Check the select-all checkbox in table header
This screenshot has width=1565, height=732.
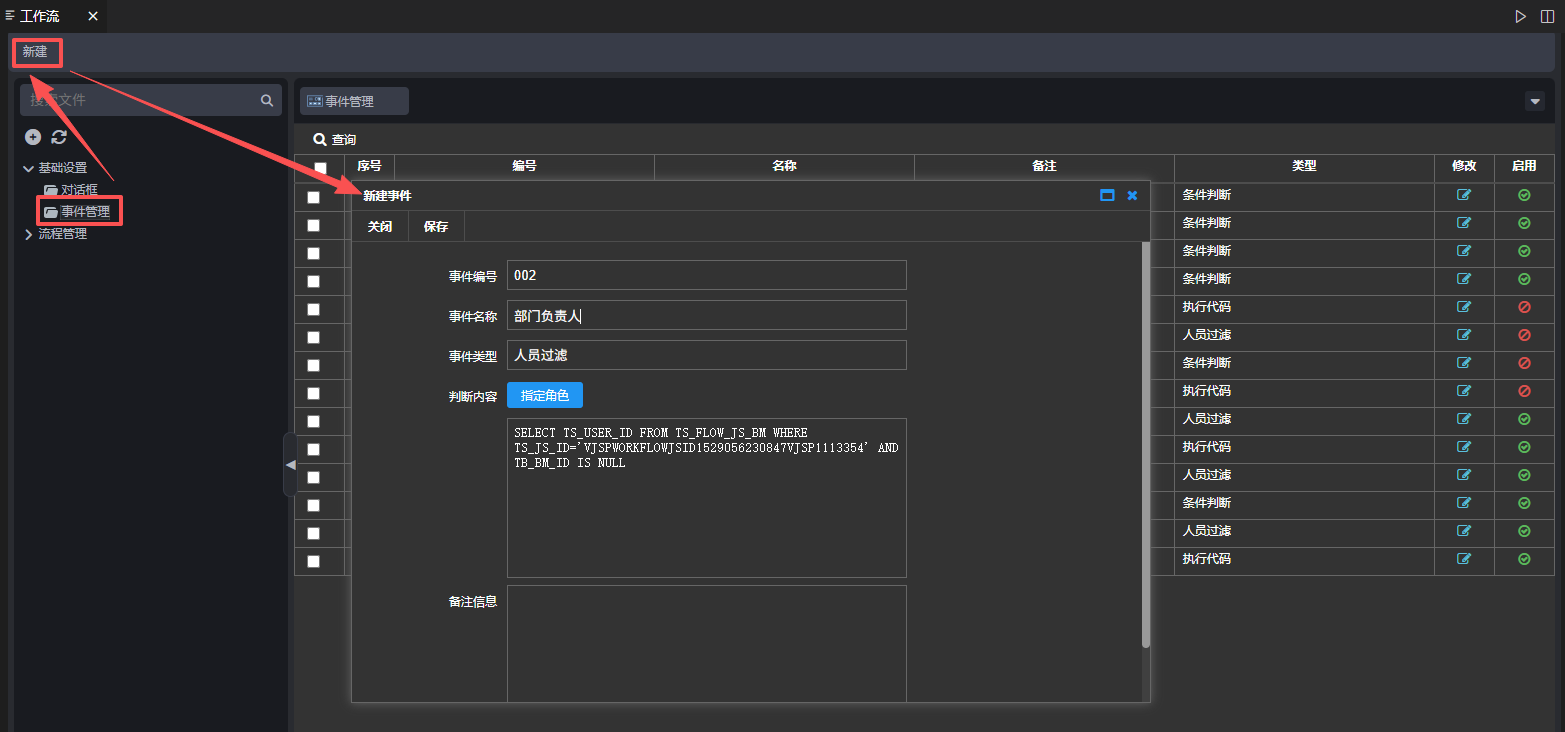[320, 168]
